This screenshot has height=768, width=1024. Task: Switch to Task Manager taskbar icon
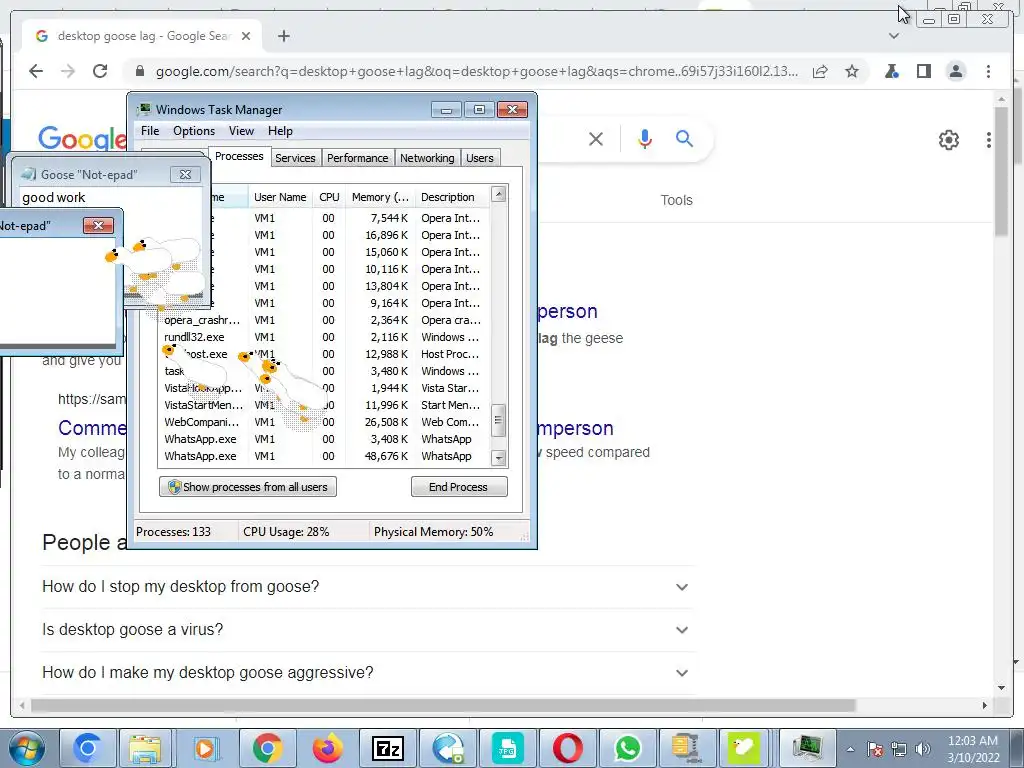[x=807, y=748]
